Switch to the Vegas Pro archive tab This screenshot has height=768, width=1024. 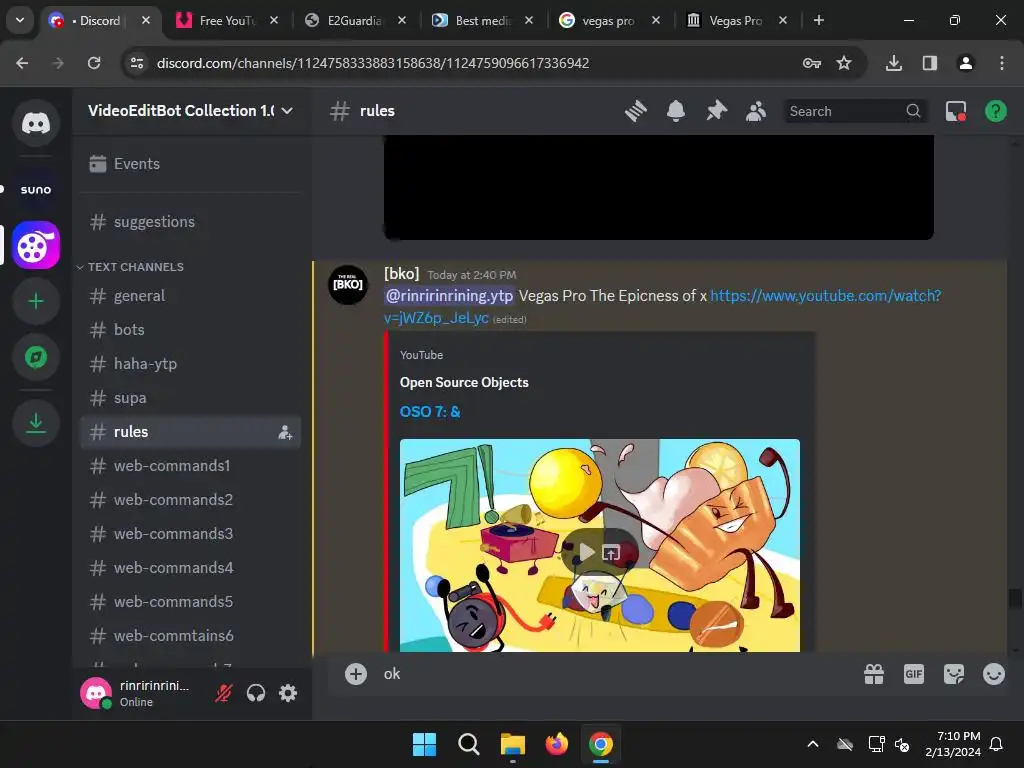735,20
